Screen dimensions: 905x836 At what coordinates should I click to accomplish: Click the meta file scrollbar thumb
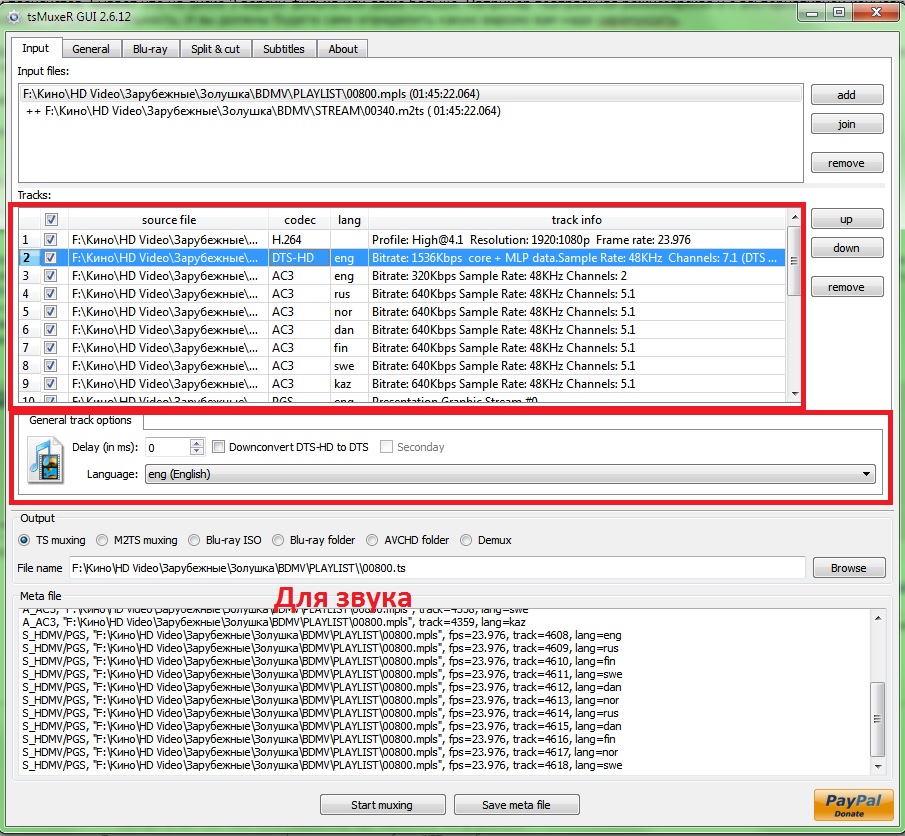pyautogui.click(x=878, y=719)
